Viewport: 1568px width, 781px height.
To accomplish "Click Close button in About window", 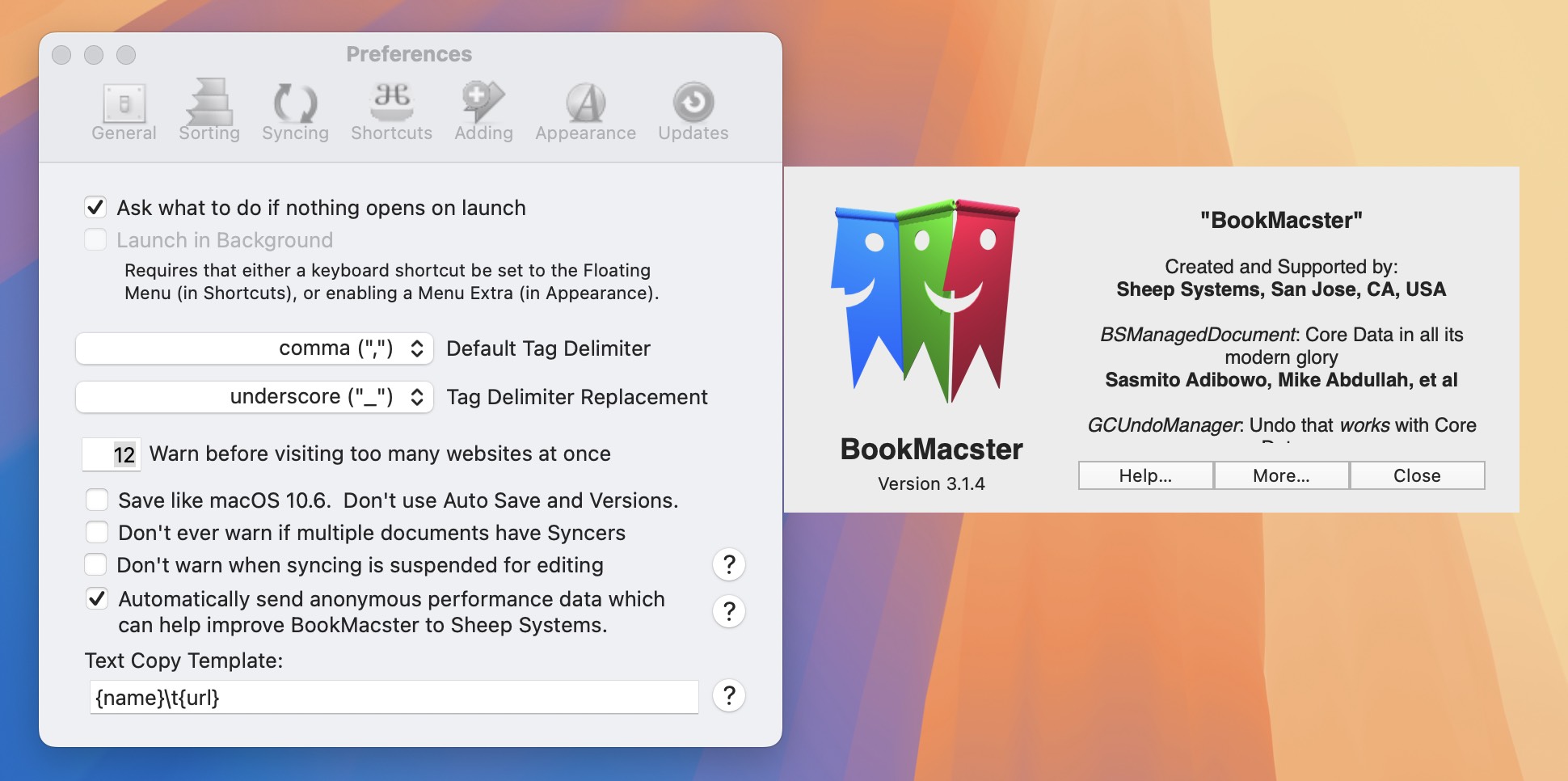I will [x=1417, y=475].
